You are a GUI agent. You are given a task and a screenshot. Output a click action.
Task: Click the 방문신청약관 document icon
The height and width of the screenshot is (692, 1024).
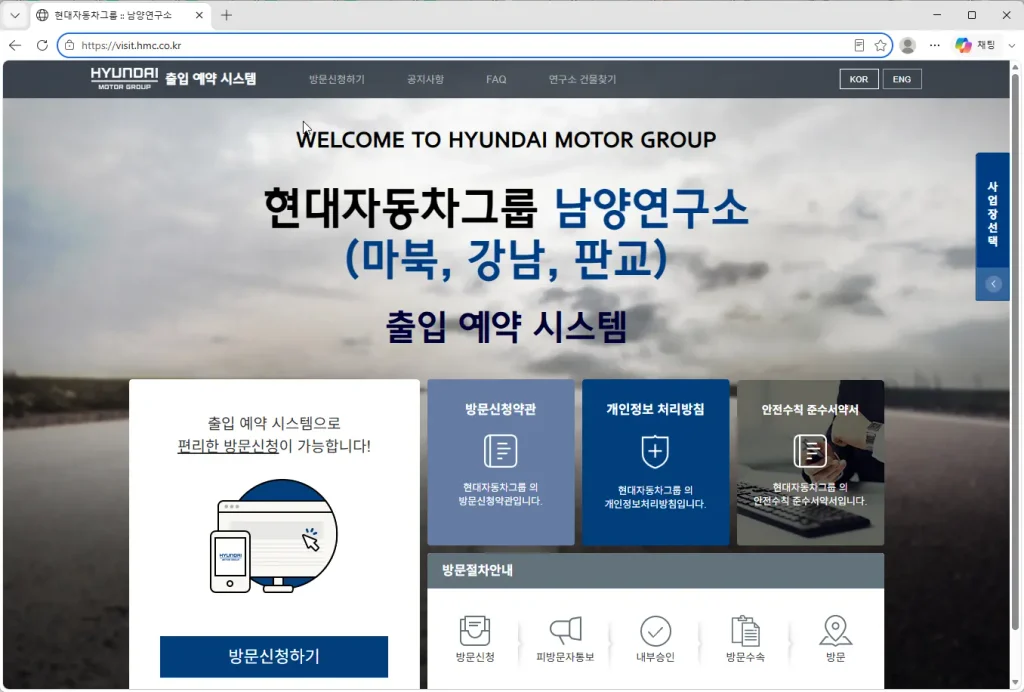[x=501, y=450]
